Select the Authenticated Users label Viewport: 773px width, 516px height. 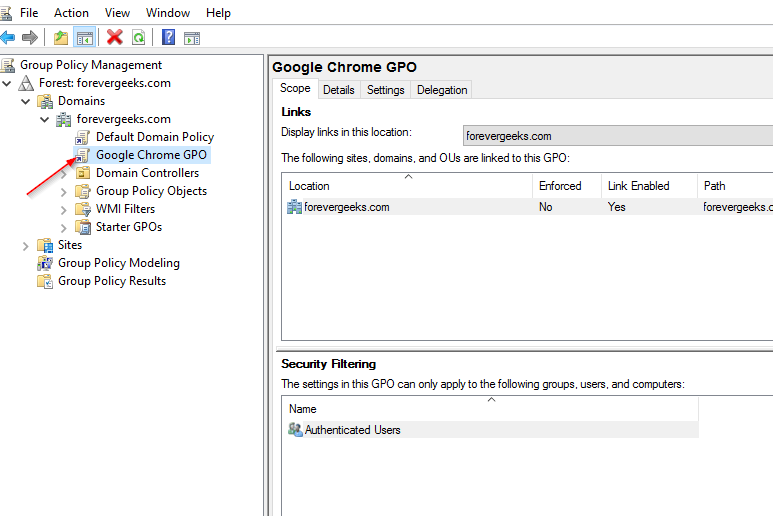point(352,430)
